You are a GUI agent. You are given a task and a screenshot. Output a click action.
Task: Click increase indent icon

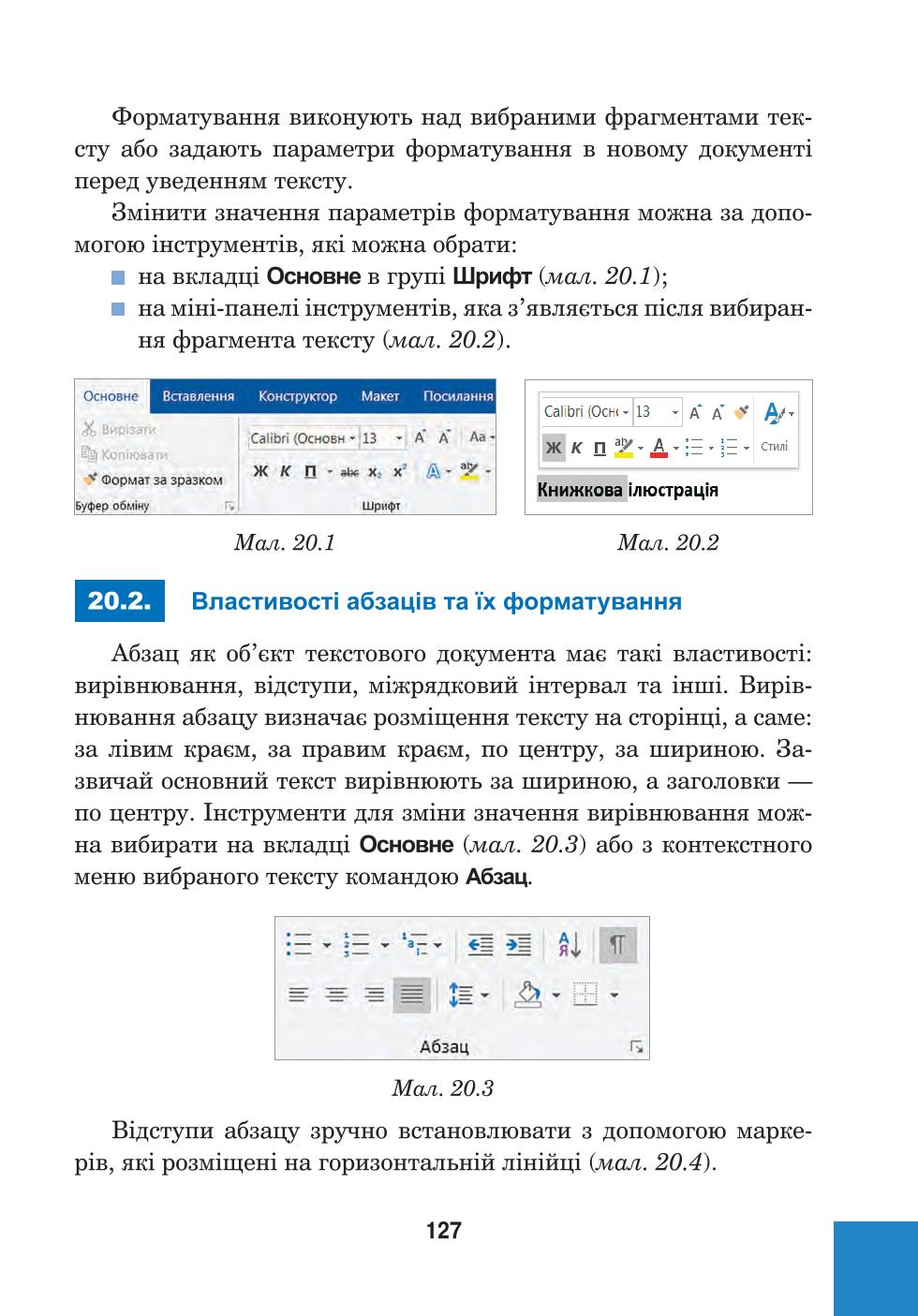point(518,945)
